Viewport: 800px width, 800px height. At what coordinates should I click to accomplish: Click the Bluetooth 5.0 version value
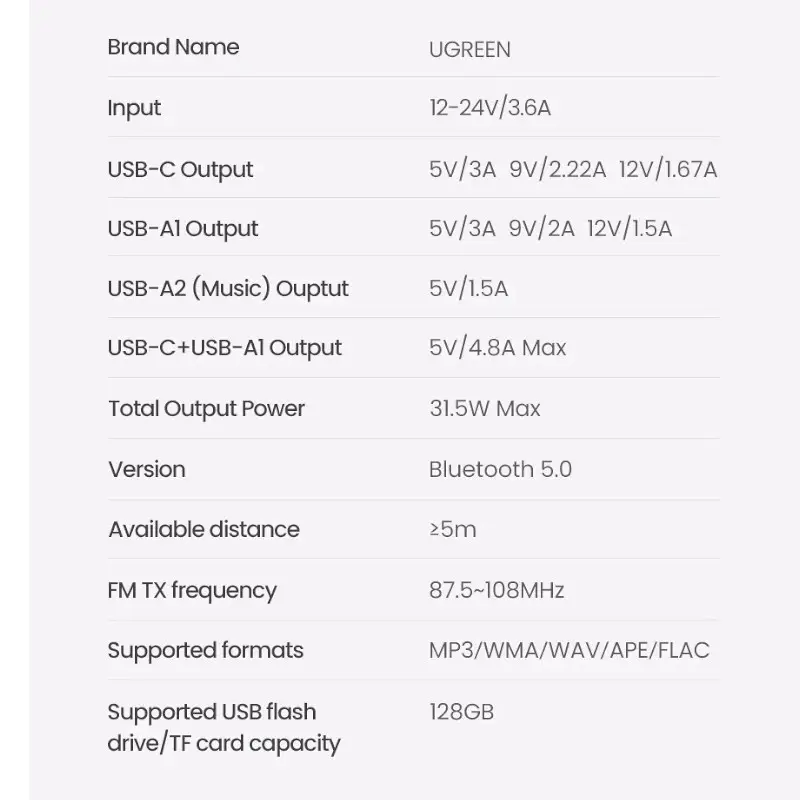click(x=500, y=469)
